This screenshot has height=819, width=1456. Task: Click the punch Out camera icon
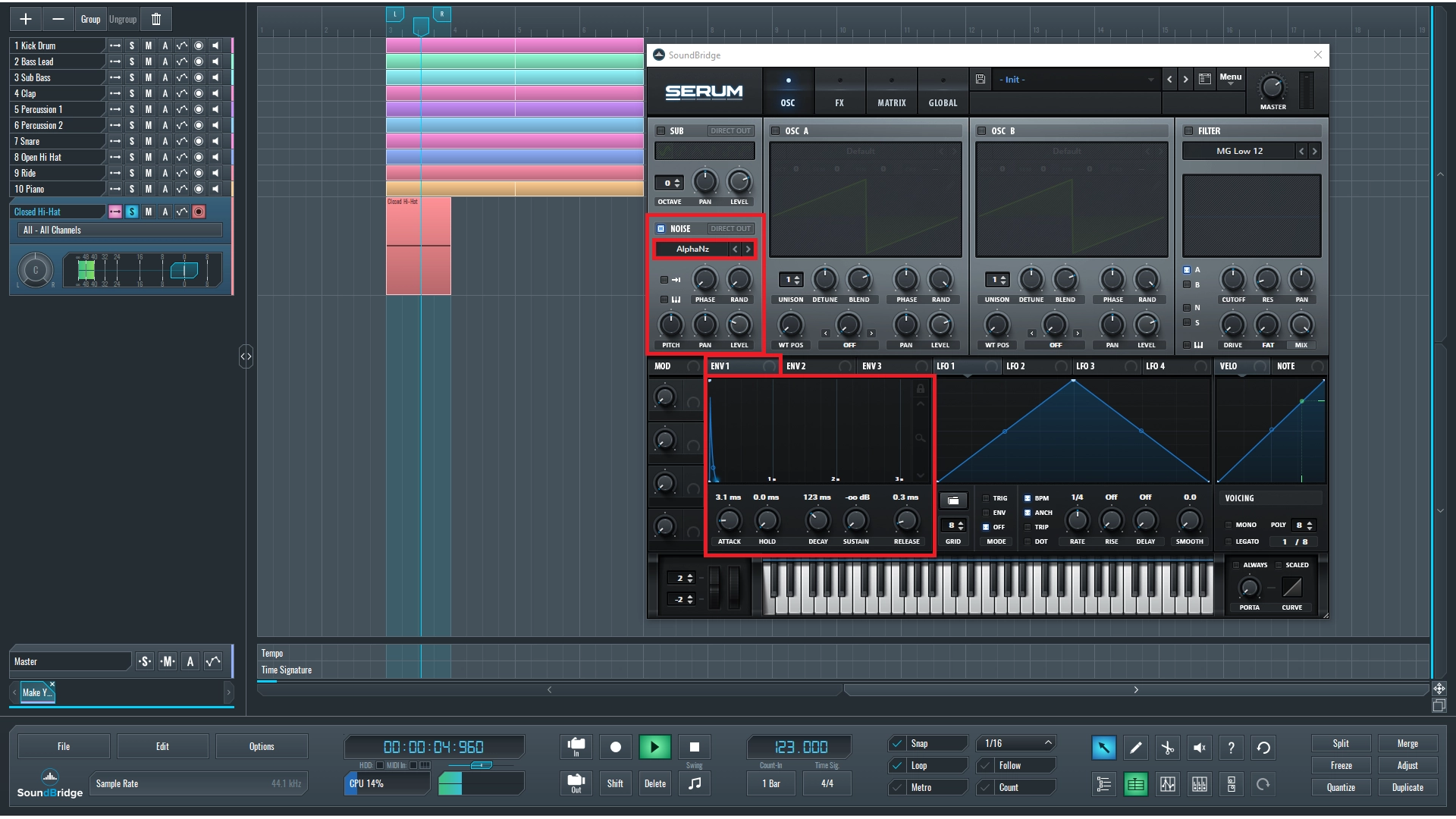click(576, 783)
